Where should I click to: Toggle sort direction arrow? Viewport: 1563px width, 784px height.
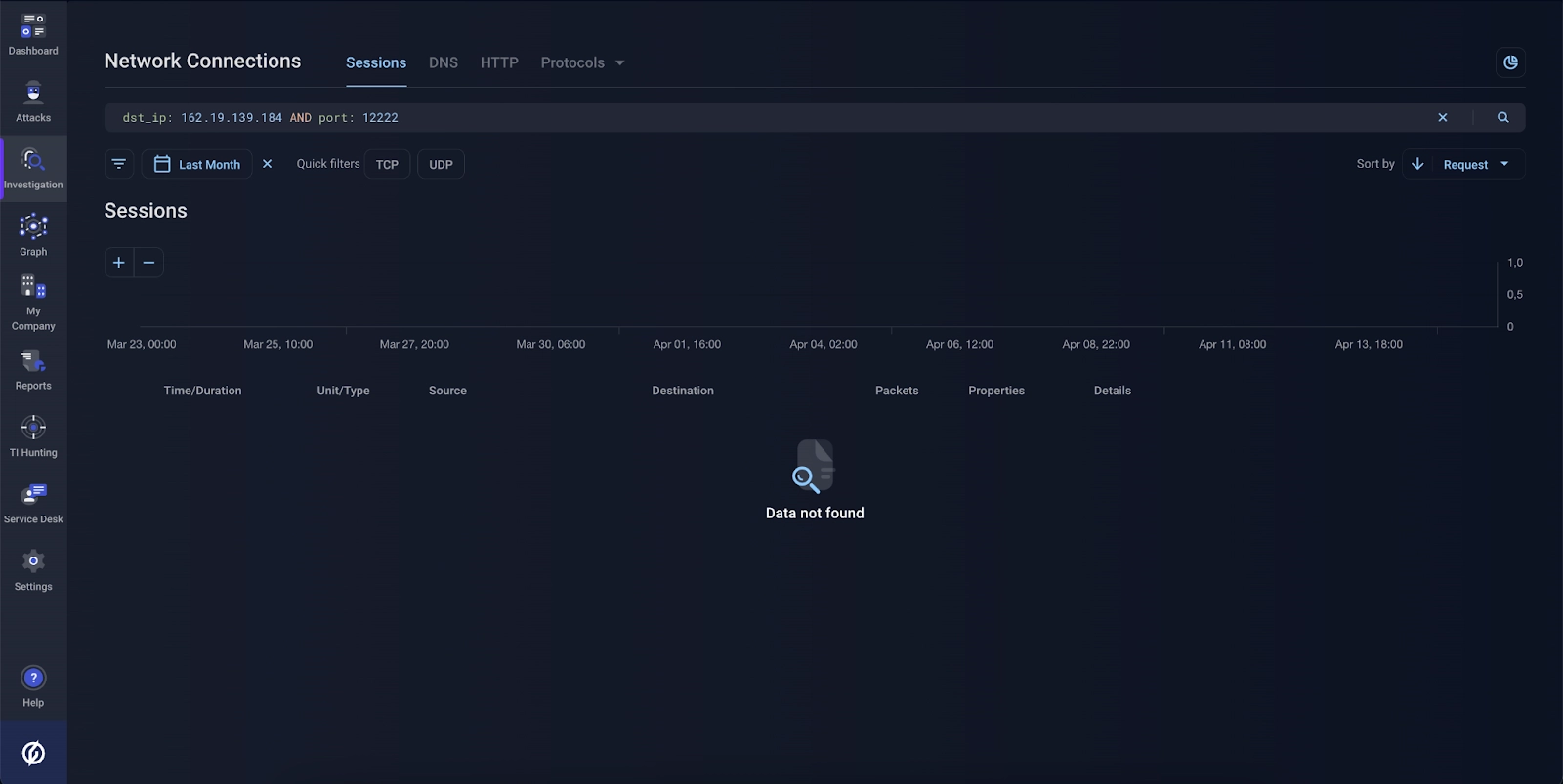pos(1417,164)
